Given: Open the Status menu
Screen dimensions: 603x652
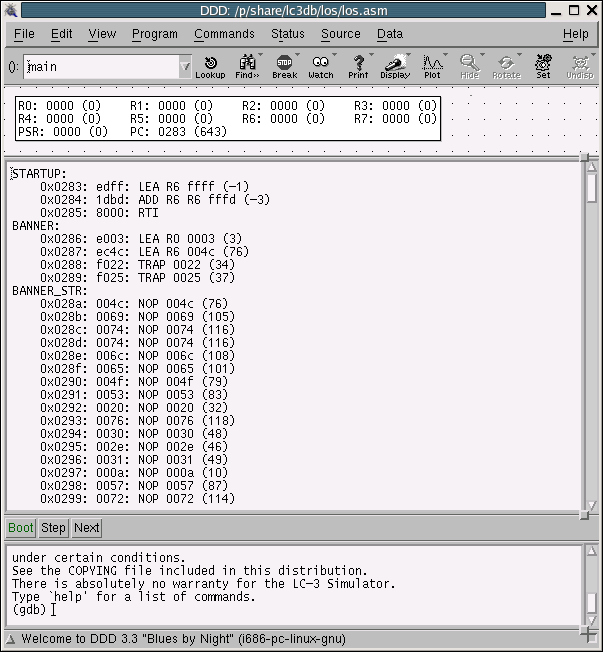Looking at the screenshot, I should point(288,34).
